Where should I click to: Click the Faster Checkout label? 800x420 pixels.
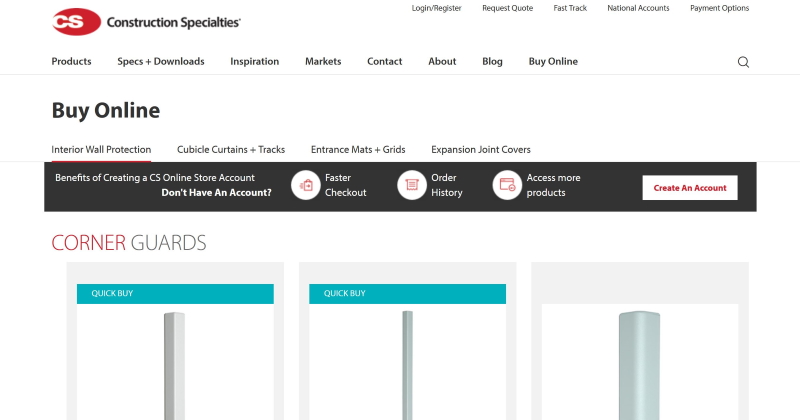click(x=345, y=185)
